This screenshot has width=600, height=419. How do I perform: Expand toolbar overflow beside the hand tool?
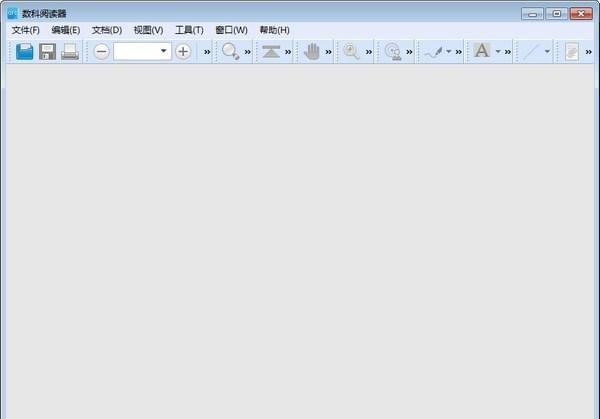(x=328, y=52)
